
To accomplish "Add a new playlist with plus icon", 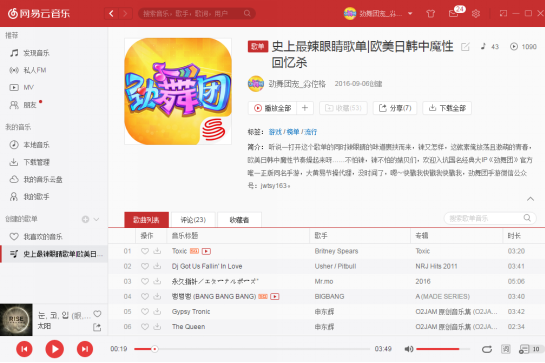I will point(85,219).
